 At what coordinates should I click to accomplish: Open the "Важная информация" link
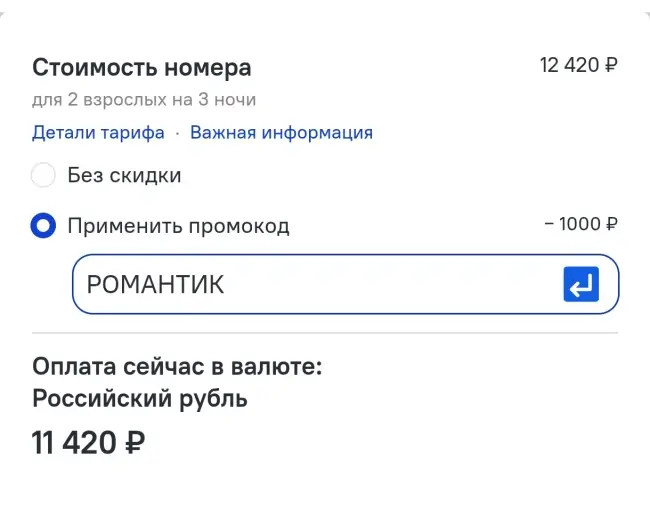tap(281, 132)
